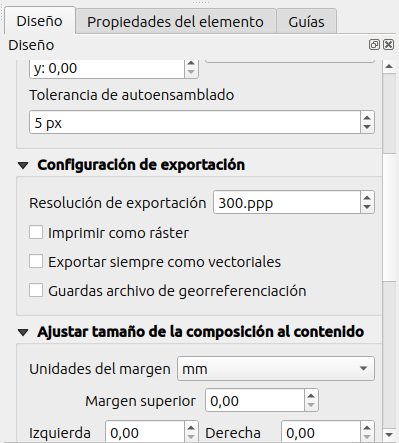Decrease the export resolution with down arrow
The height and width of the screenshot is (443, 399).
367,207
